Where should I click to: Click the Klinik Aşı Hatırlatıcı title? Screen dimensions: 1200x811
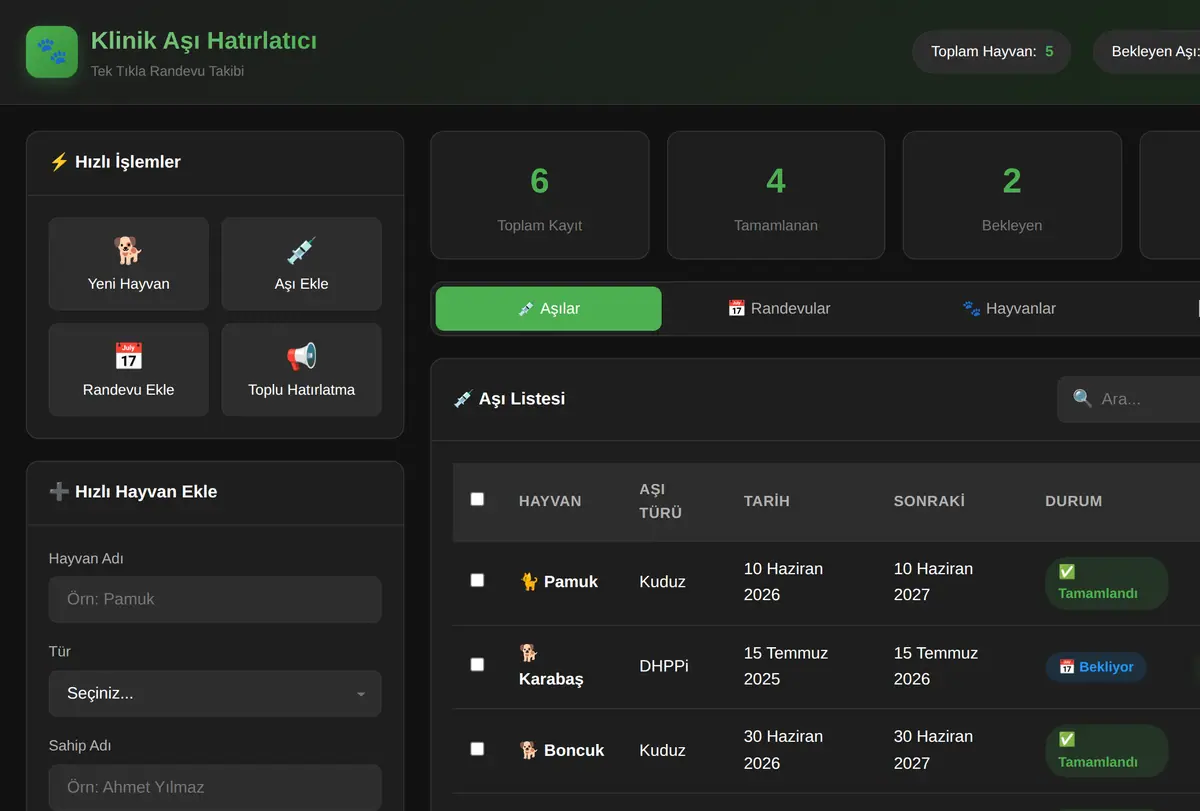click(x=204, y=41)
